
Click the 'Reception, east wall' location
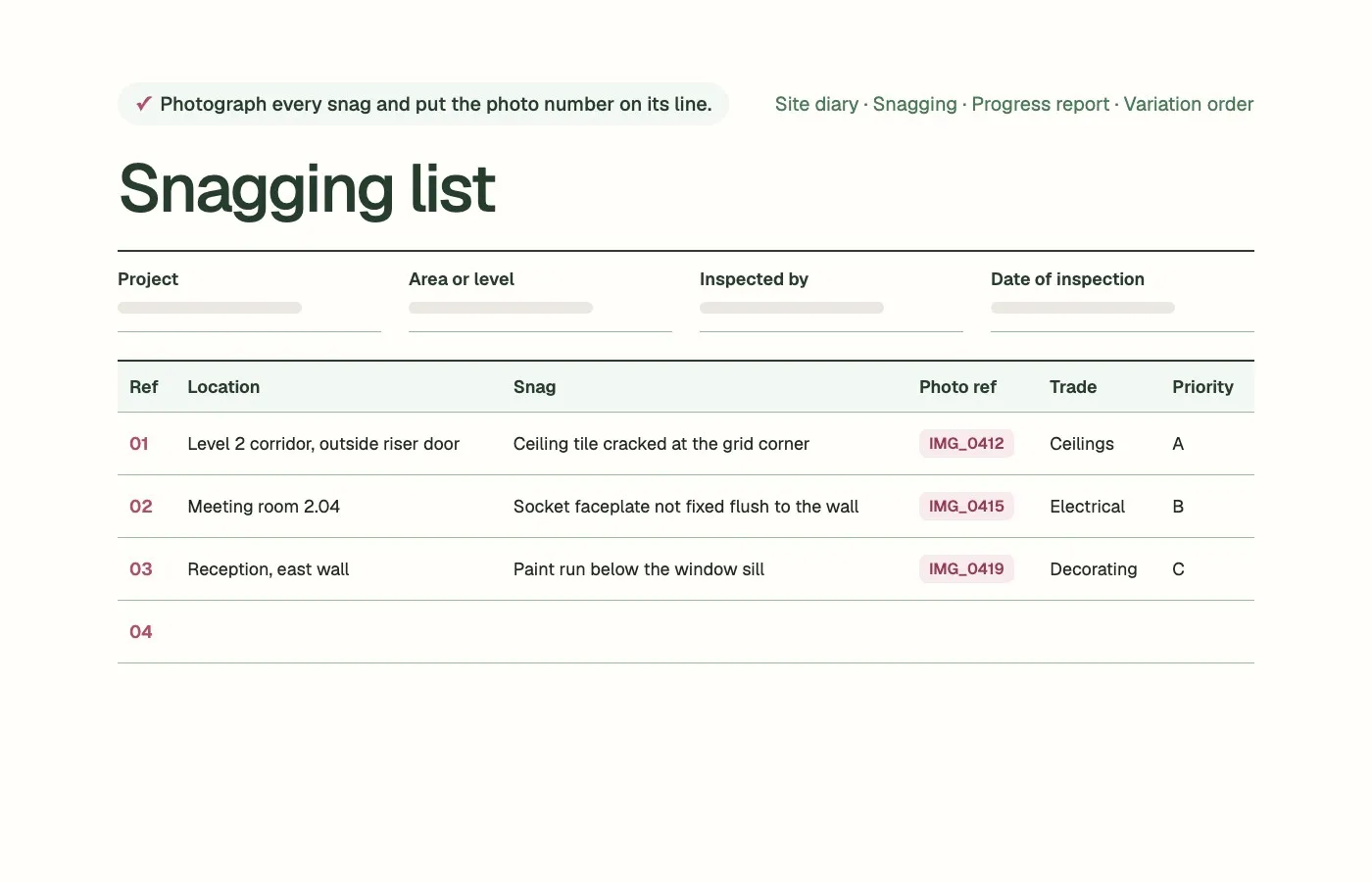point(269,569)
